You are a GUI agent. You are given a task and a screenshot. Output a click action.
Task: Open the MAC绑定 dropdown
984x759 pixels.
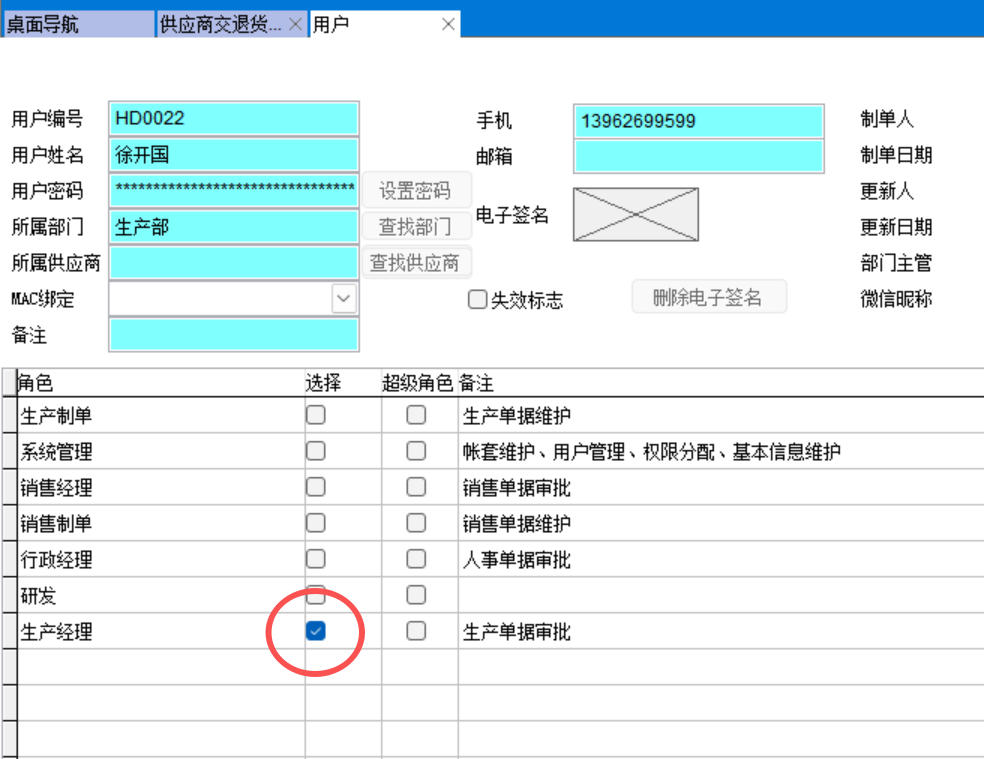(343, 298)
